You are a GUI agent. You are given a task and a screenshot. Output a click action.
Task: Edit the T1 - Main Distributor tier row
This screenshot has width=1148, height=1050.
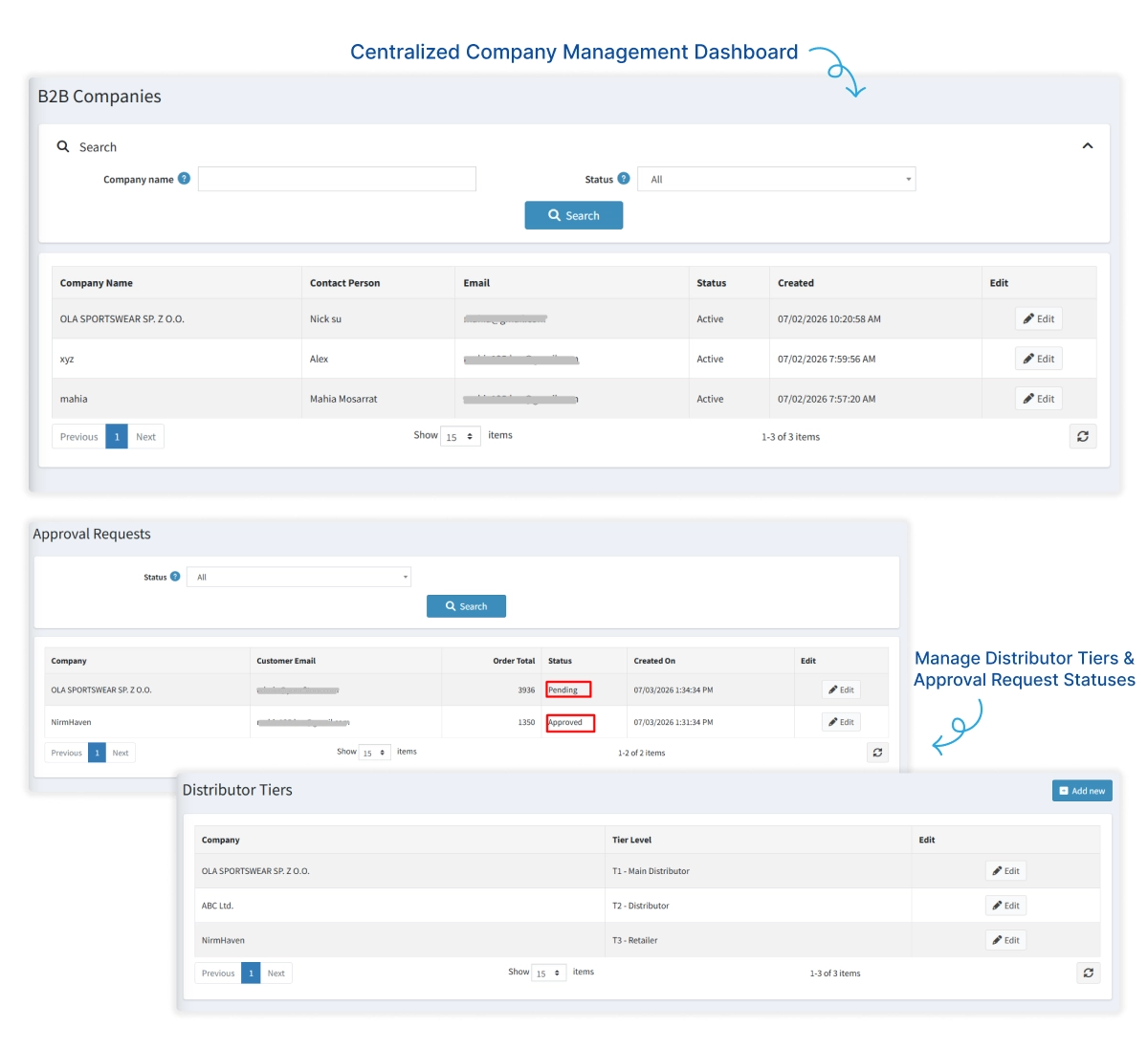(x=1006, y=871)
